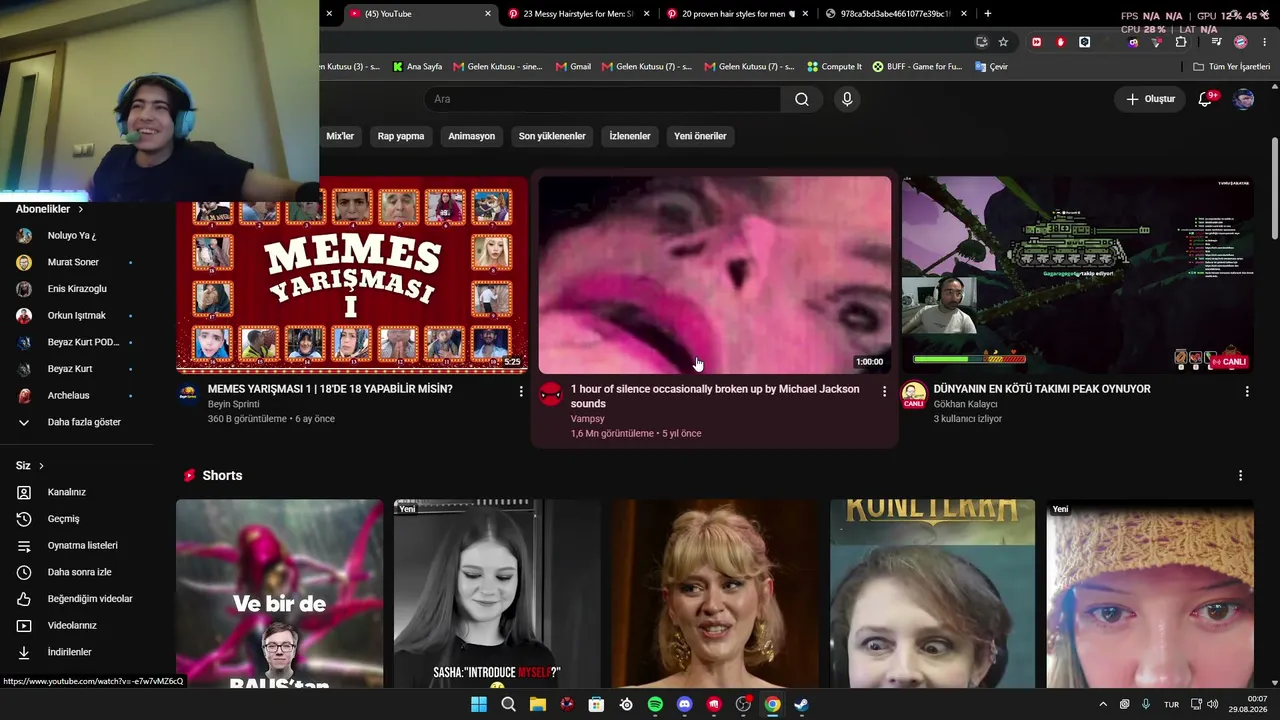Select the Animasyon filter chip
The image size is (1280, 720).
[472, 136]
